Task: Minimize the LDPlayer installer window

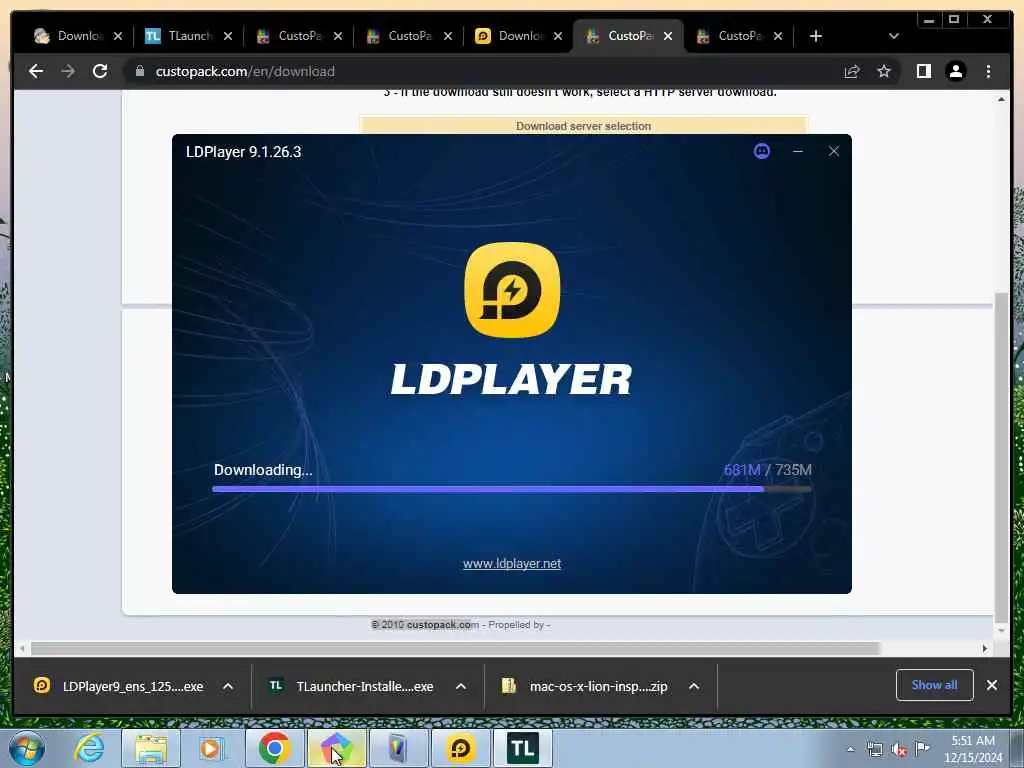Action: coord(797,152)
